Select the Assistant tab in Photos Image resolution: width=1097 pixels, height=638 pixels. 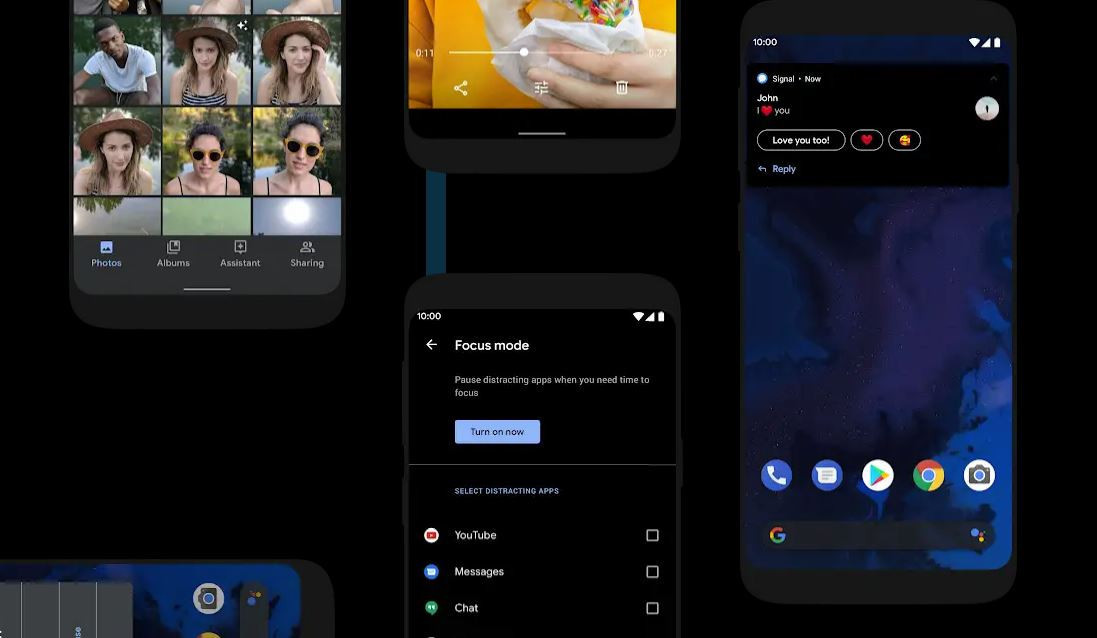tap(240, 254)
